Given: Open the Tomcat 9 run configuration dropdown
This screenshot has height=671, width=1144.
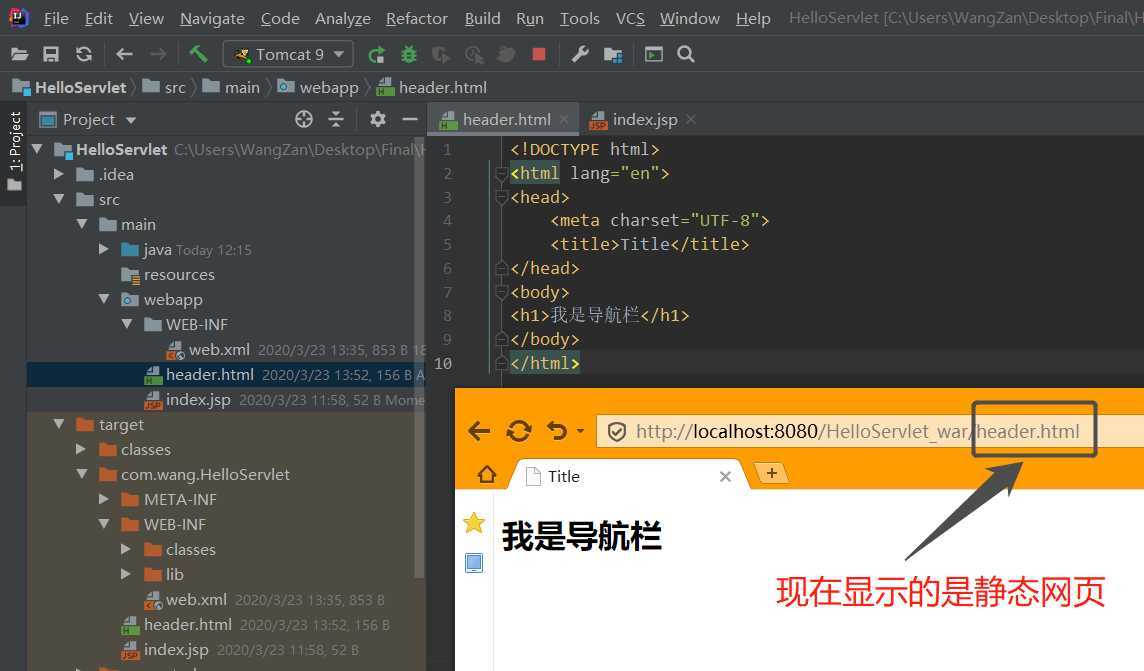Looking at the screenshot, I should coord(288,54).
